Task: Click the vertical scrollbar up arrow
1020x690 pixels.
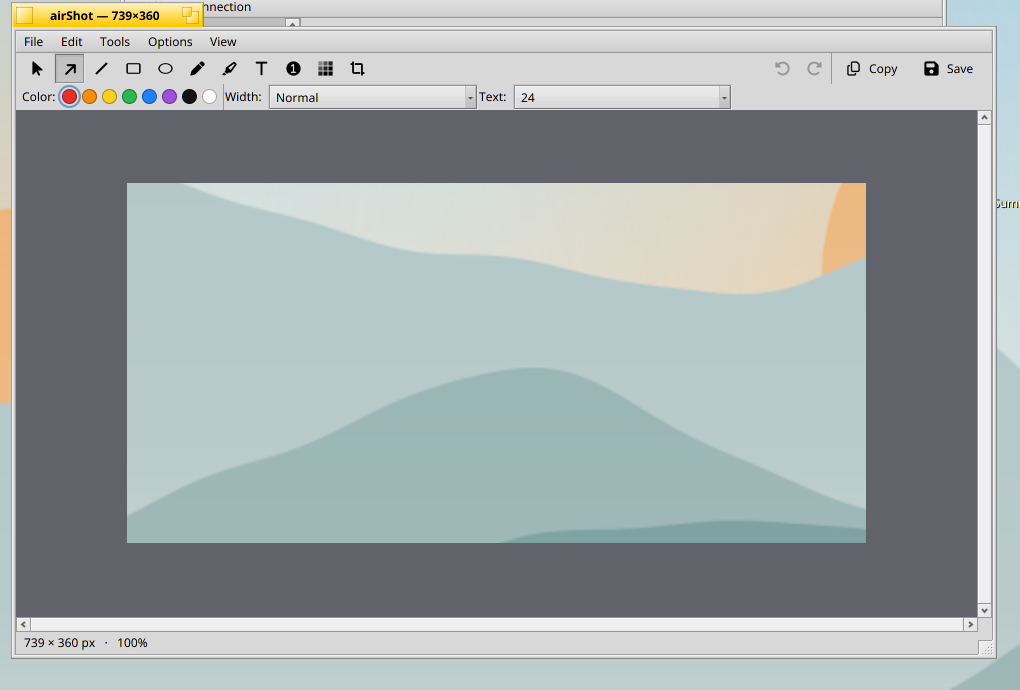Action: click(x=984, y=118)
